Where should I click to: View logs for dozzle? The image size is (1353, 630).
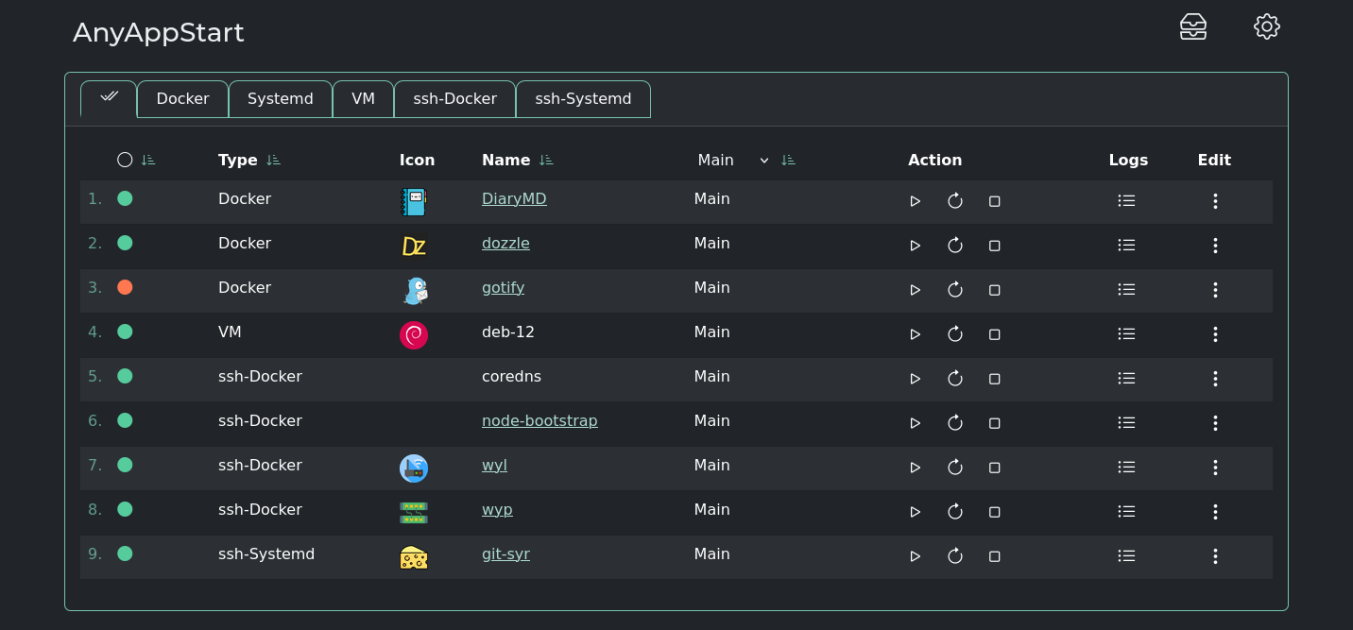(x=1126, y=245)
